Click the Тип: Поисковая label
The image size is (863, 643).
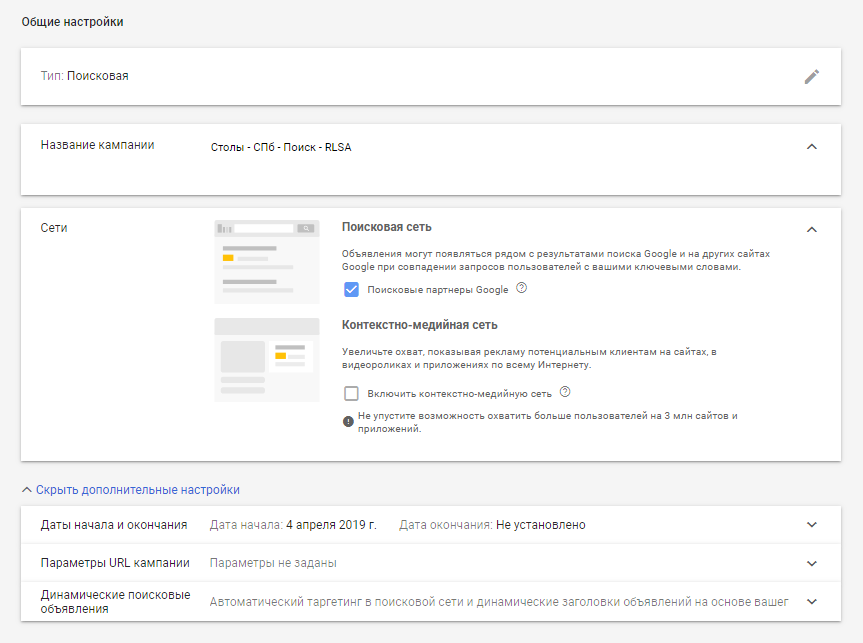84,76
